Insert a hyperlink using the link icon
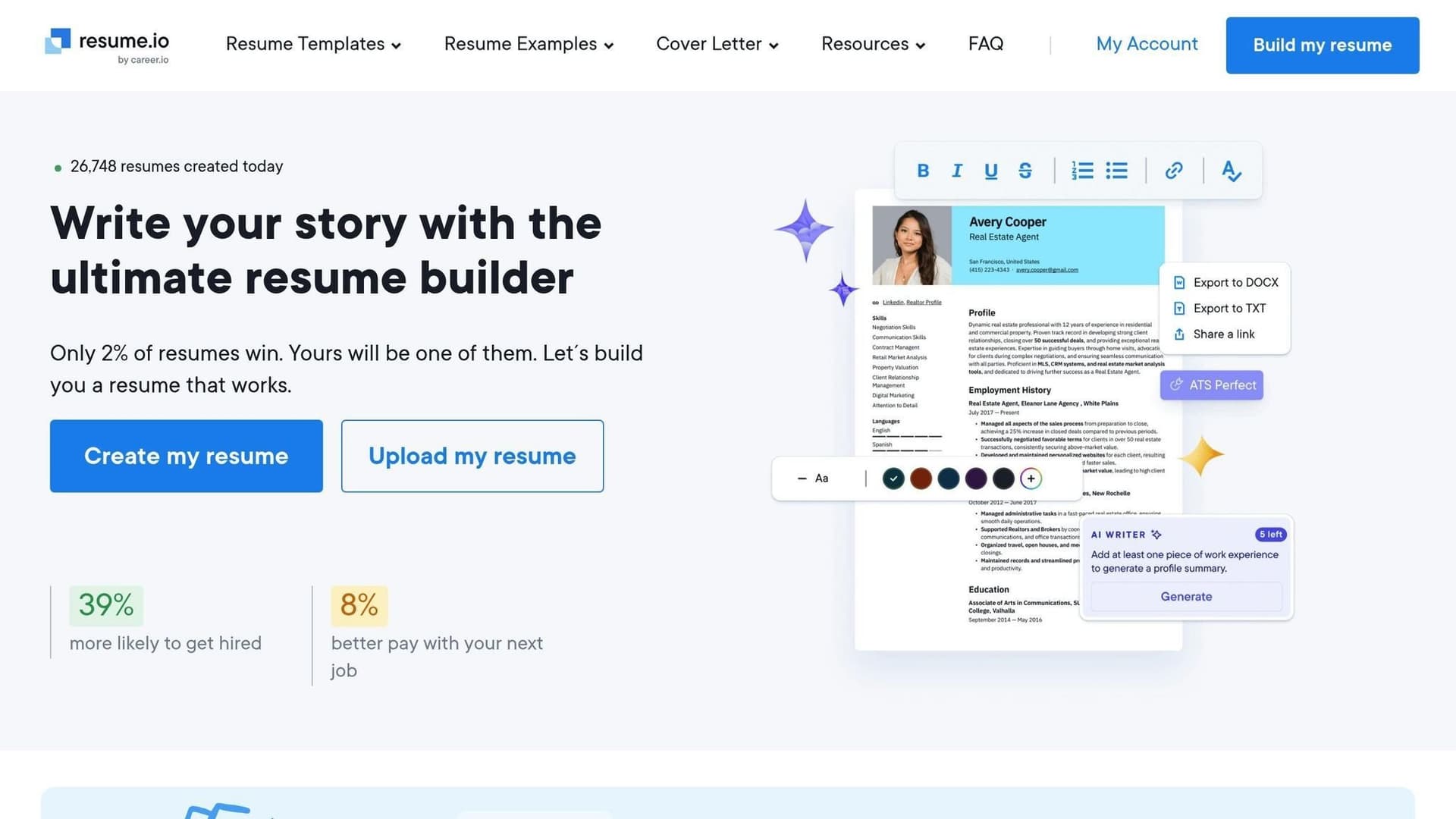1456x819 pixels. click(1173, 171)
